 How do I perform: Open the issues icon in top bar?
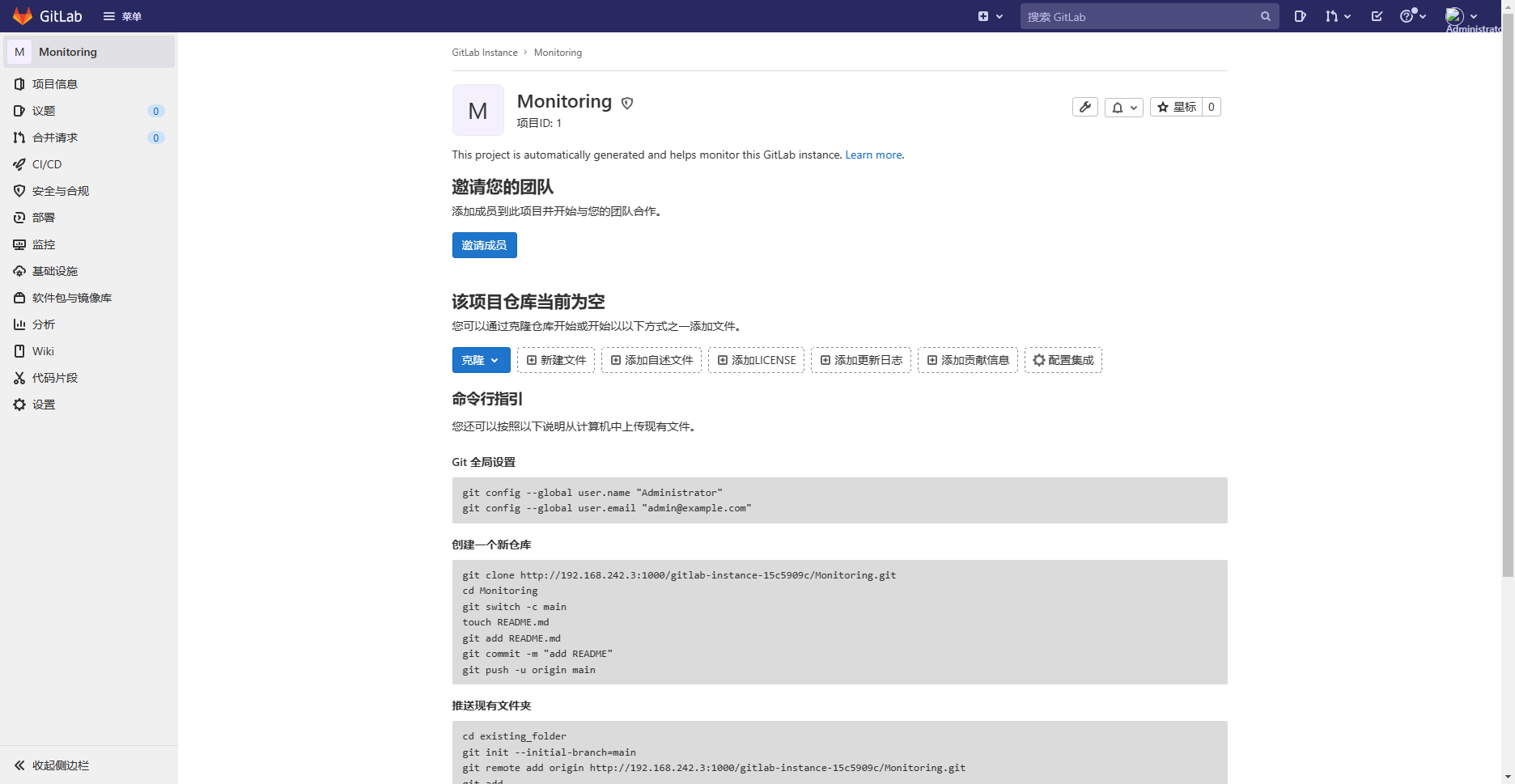(x=1300, y=16)
